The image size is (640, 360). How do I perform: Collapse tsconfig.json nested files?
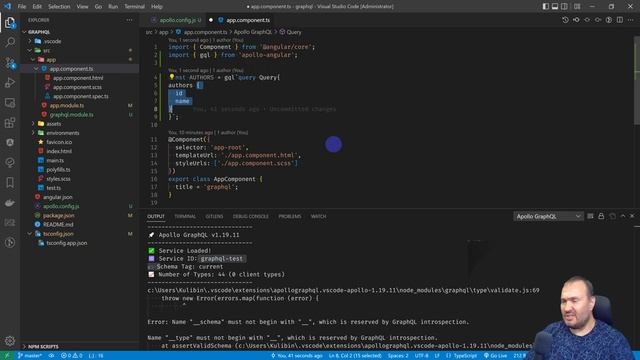30,233
